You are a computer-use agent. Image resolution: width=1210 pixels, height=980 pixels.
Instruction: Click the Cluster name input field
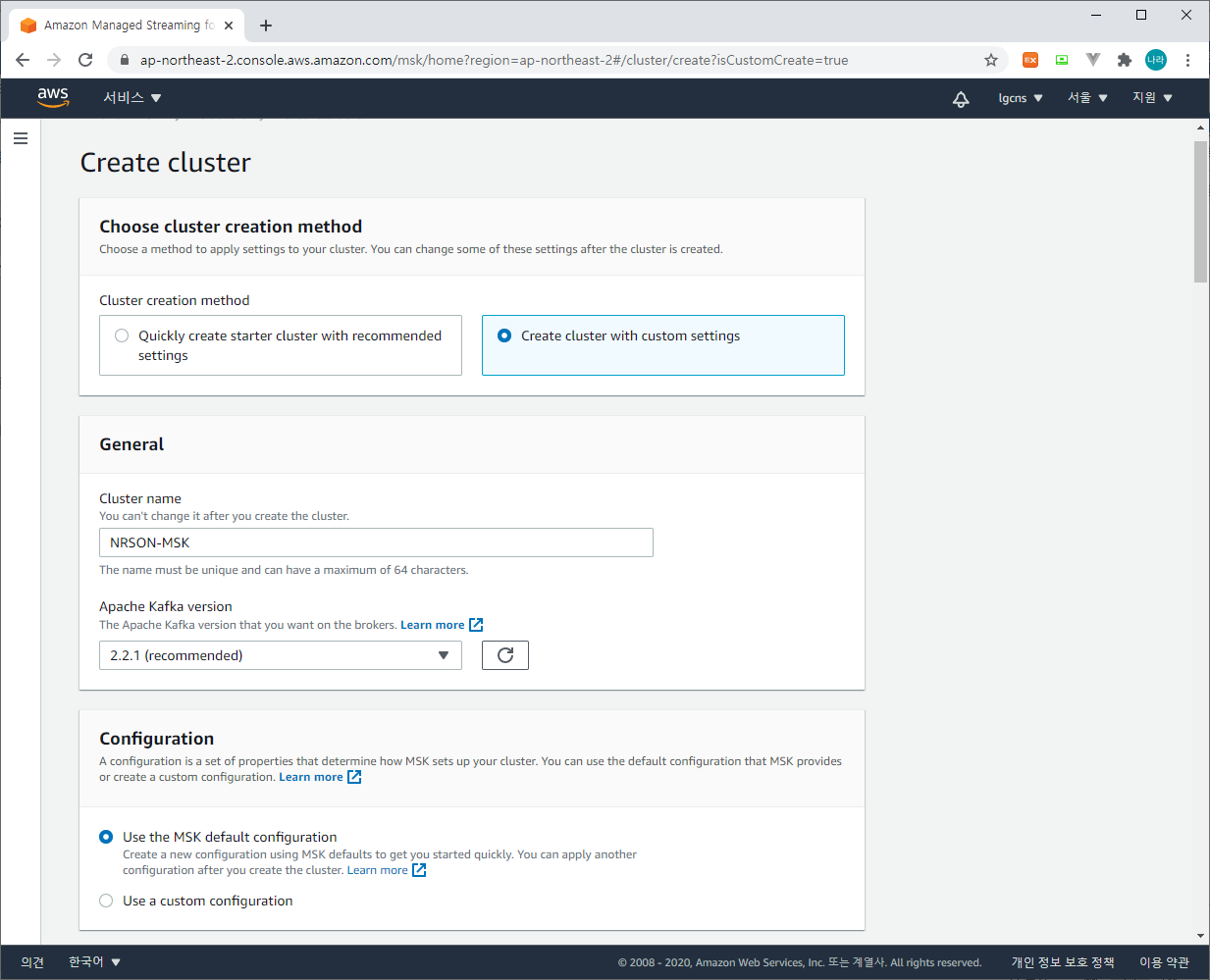(x=376, y=542)
